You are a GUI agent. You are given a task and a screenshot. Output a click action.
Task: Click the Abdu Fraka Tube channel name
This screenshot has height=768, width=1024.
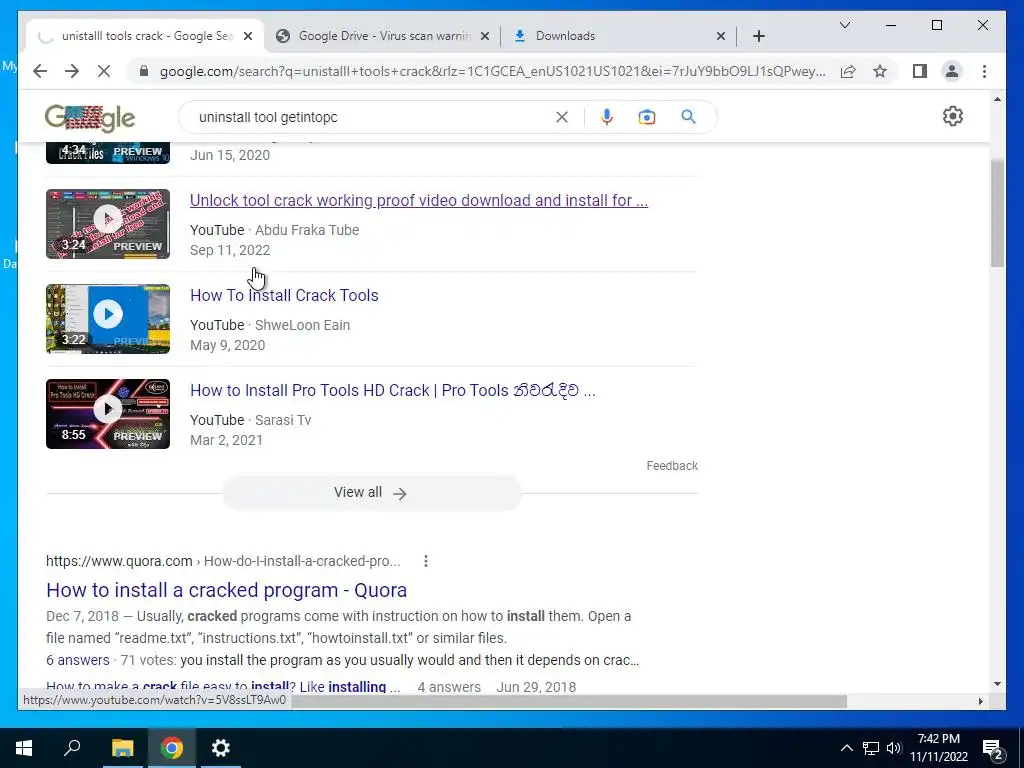307,230
